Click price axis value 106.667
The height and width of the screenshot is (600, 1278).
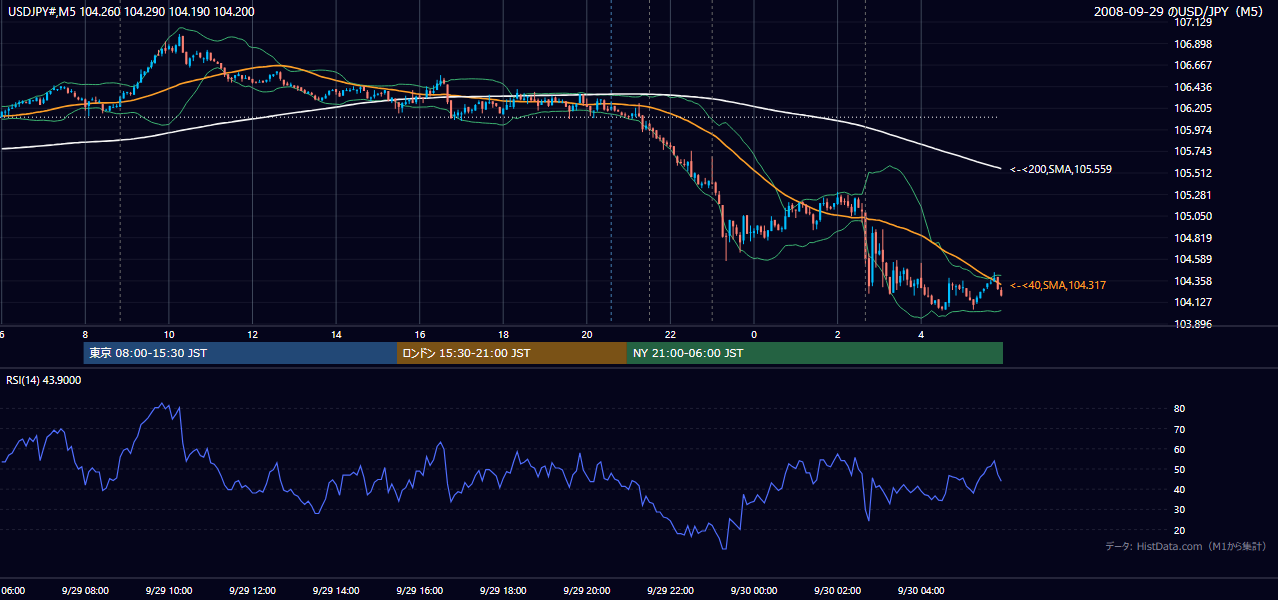pos(1193,65)
